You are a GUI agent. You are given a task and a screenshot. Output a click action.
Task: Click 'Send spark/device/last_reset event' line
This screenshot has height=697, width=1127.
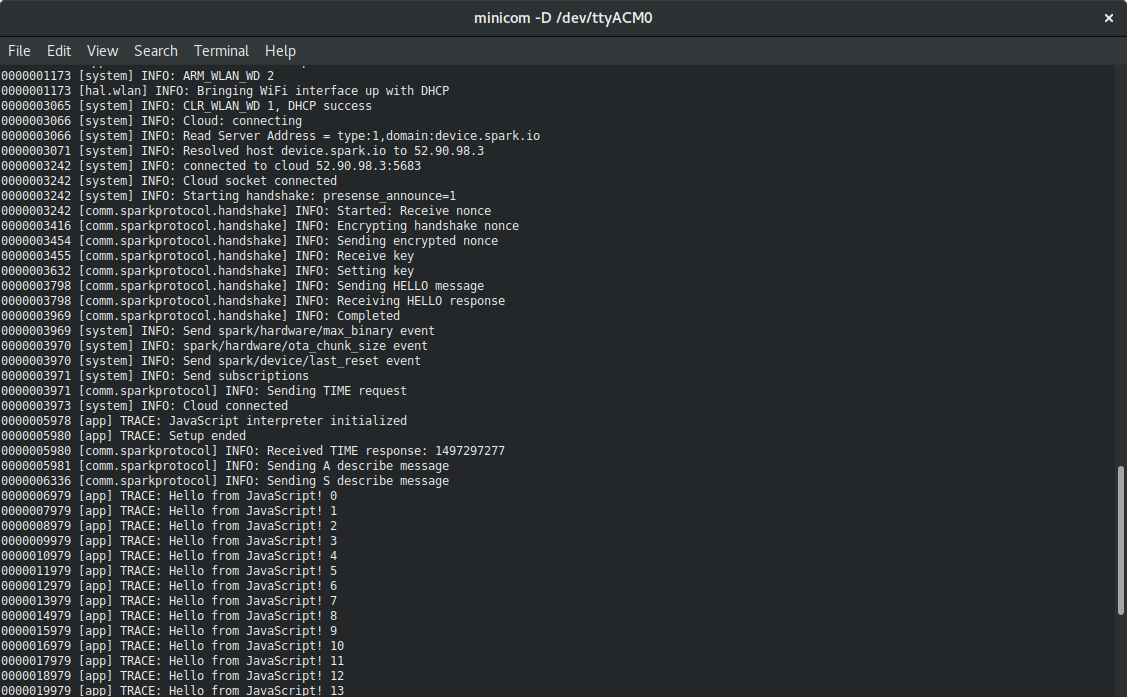click(x=211, y=361)
